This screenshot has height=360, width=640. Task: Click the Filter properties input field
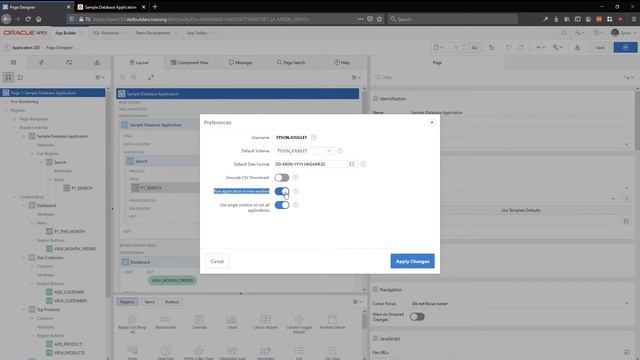click(x=498, y=77)
